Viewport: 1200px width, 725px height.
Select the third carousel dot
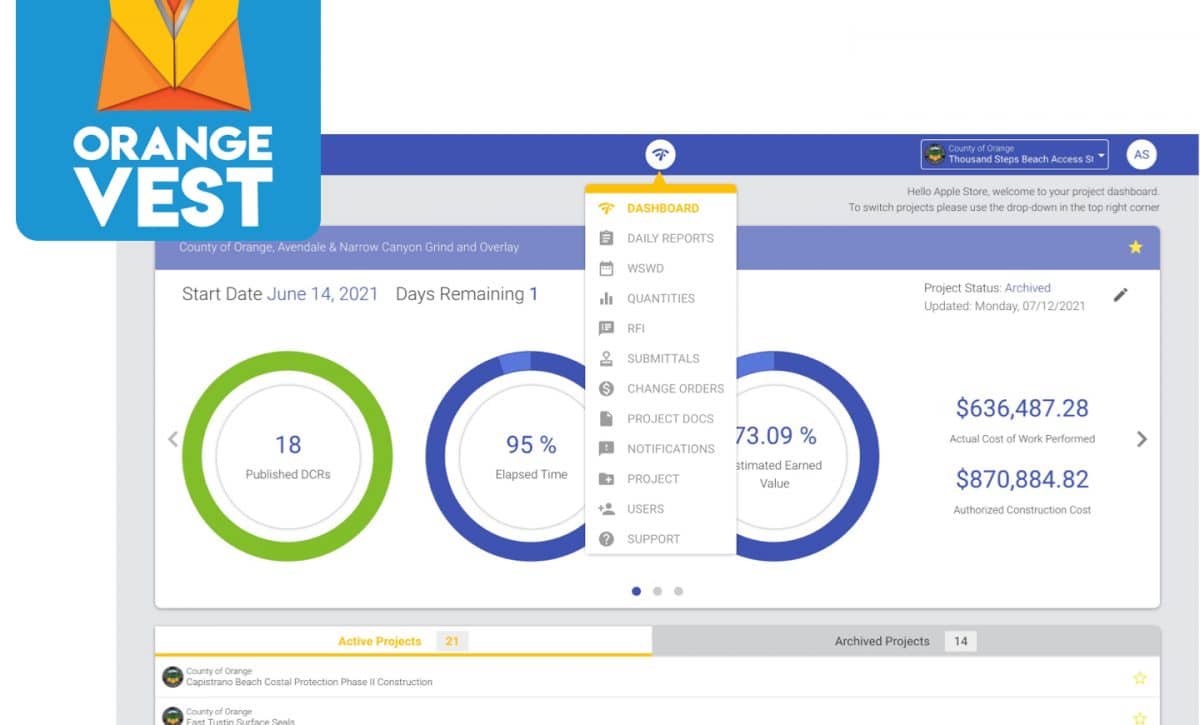point(678,591)
